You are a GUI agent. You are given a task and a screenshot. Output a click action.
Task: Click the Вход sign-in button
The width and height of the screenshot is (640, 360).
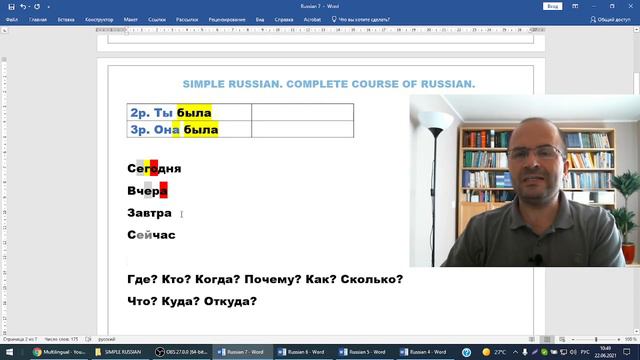553,7
